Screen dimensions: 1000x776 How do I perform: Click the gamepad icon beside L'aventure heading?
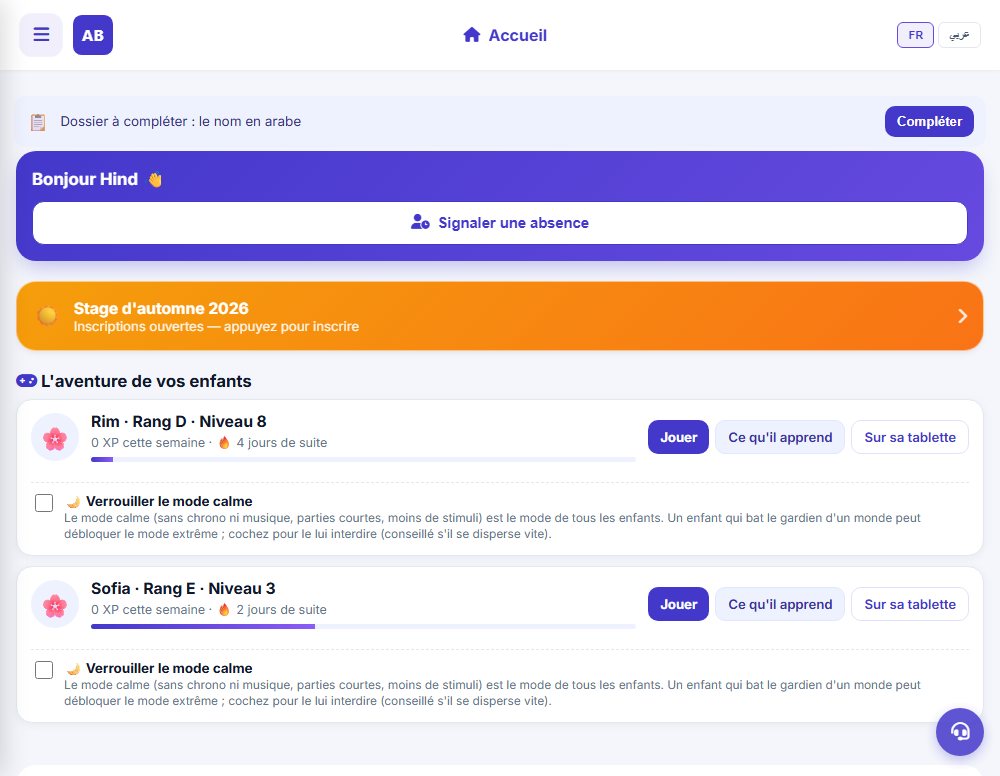click(26, 381)
